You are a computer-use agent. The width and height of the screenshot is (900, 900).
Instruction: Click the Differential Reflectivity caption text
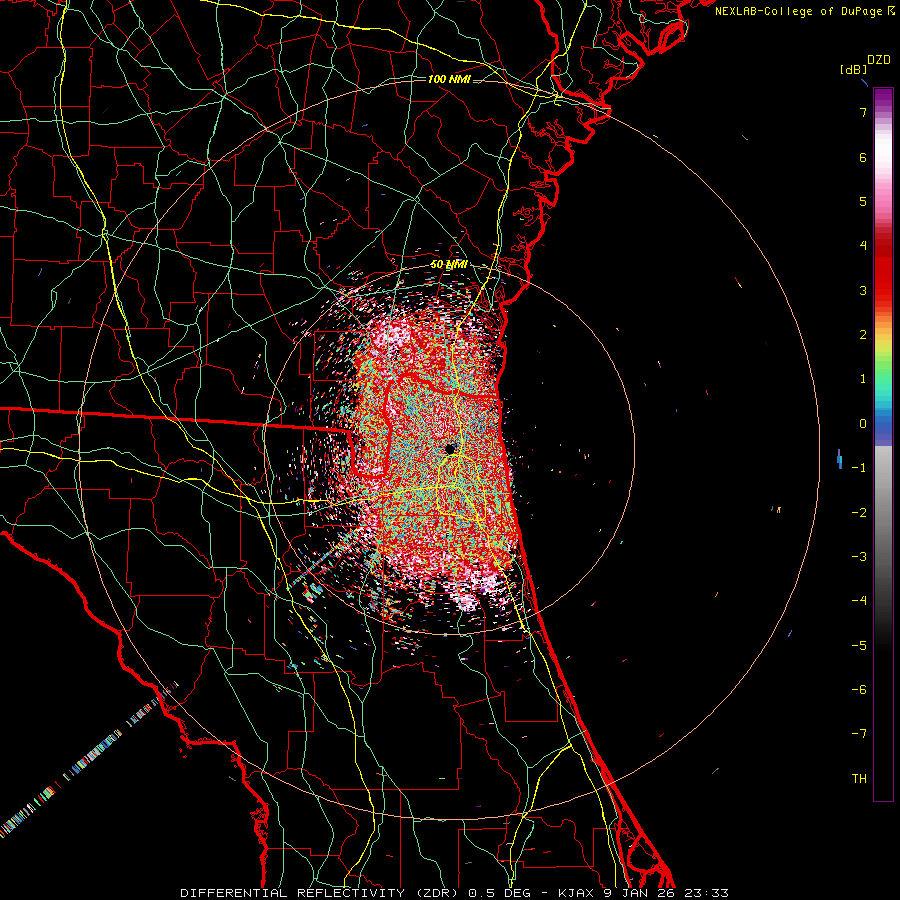[455, 893]
